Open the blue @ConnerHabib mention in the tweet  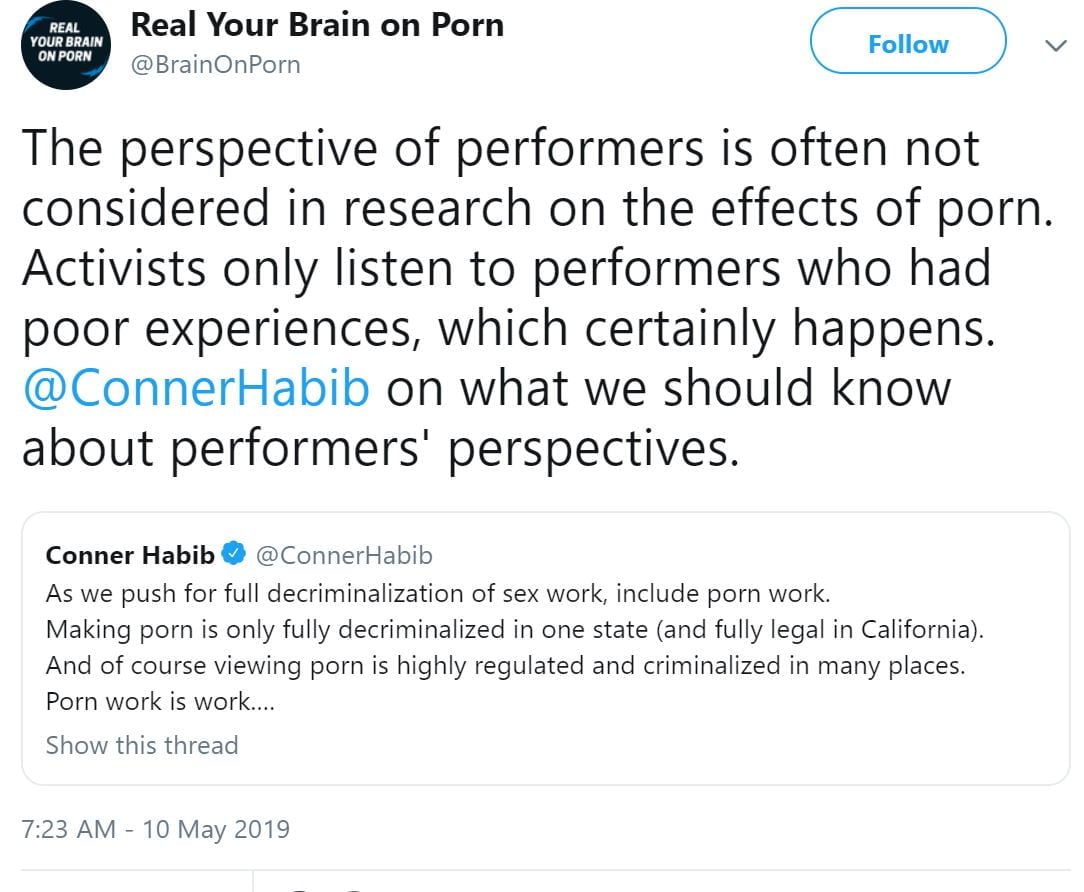click(196, 388)
